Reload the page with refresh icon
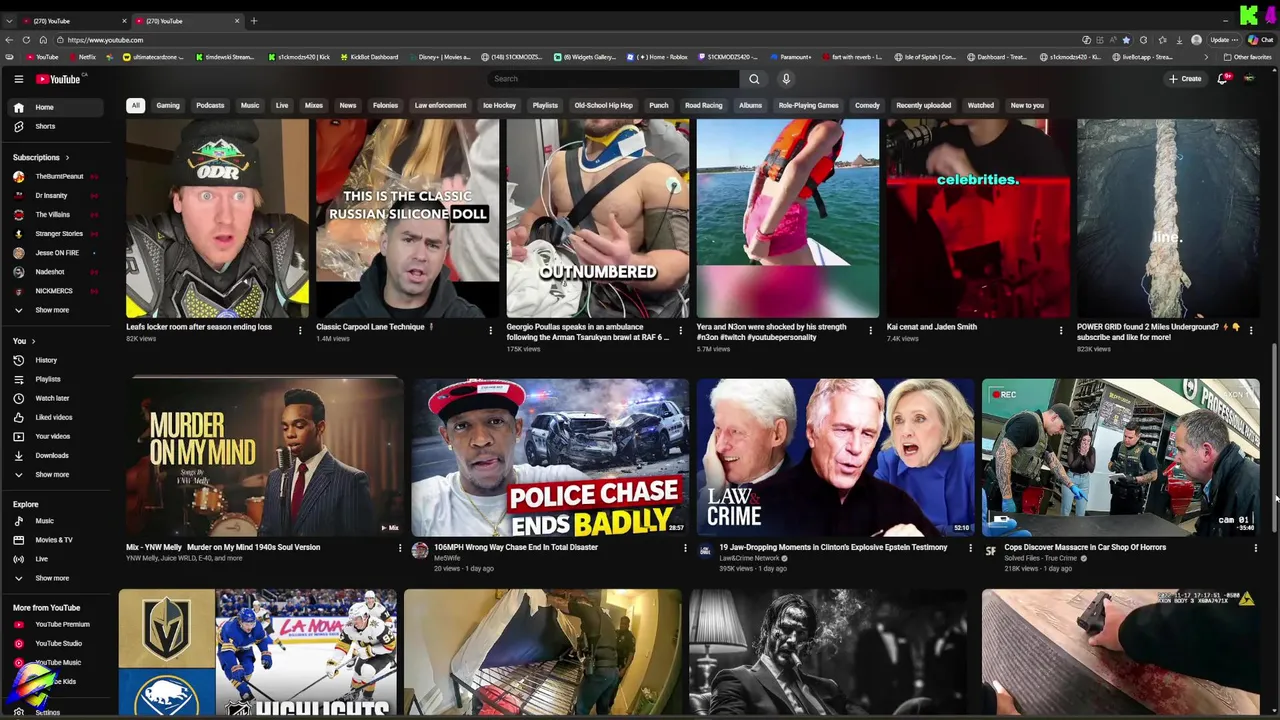 tap(26, 40)
